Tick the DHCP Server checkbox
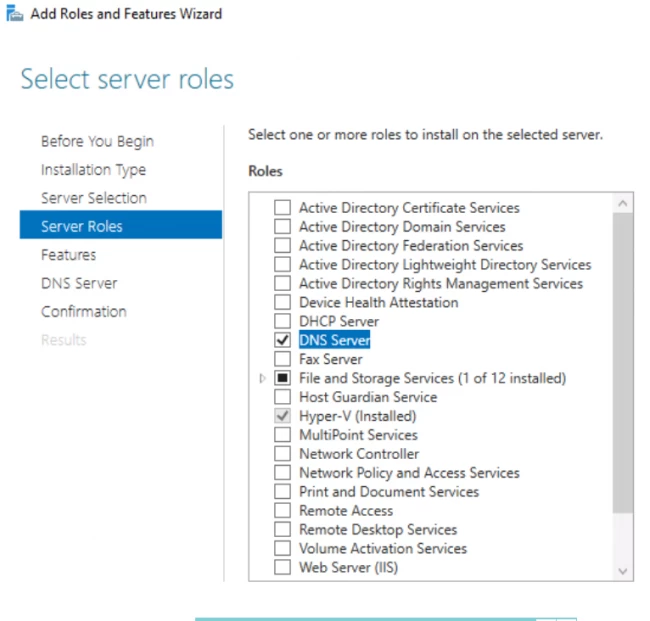 pyautogui.click(x=282, y=321)
